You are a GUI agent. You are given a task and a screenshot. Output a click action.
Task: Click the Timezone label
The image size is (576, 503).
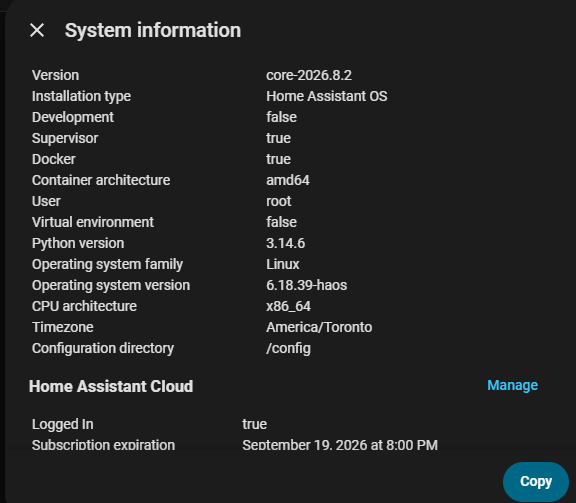click(63, 327)
